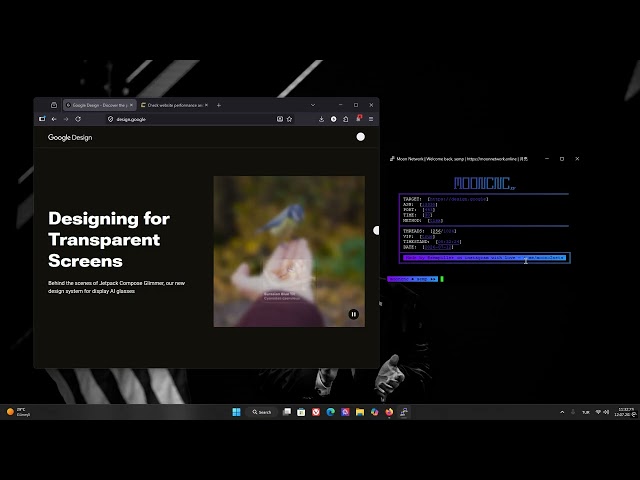This screenshot has width=640, height=480.
Task: Expand the list all tabs chevron
Action: (x=313, y=105)
